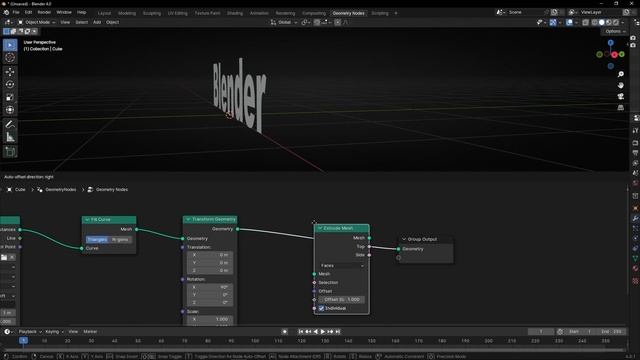Select the Add Cube tool
The width and height of the screenshot is (640, 360).
point(10,152)
